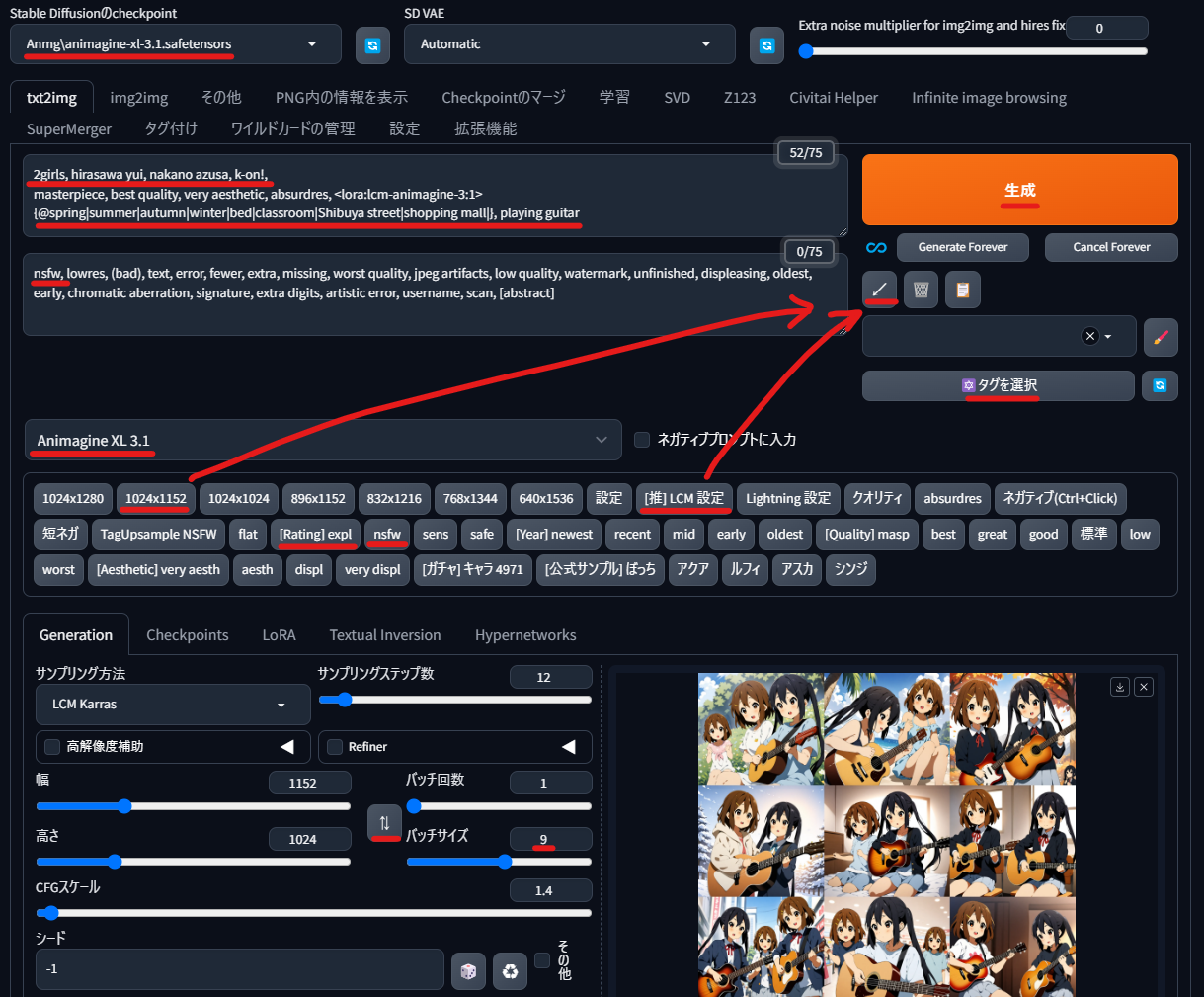Adjust the CFGスケール slider
This screenshot has height=997, width=1204.
313,913
